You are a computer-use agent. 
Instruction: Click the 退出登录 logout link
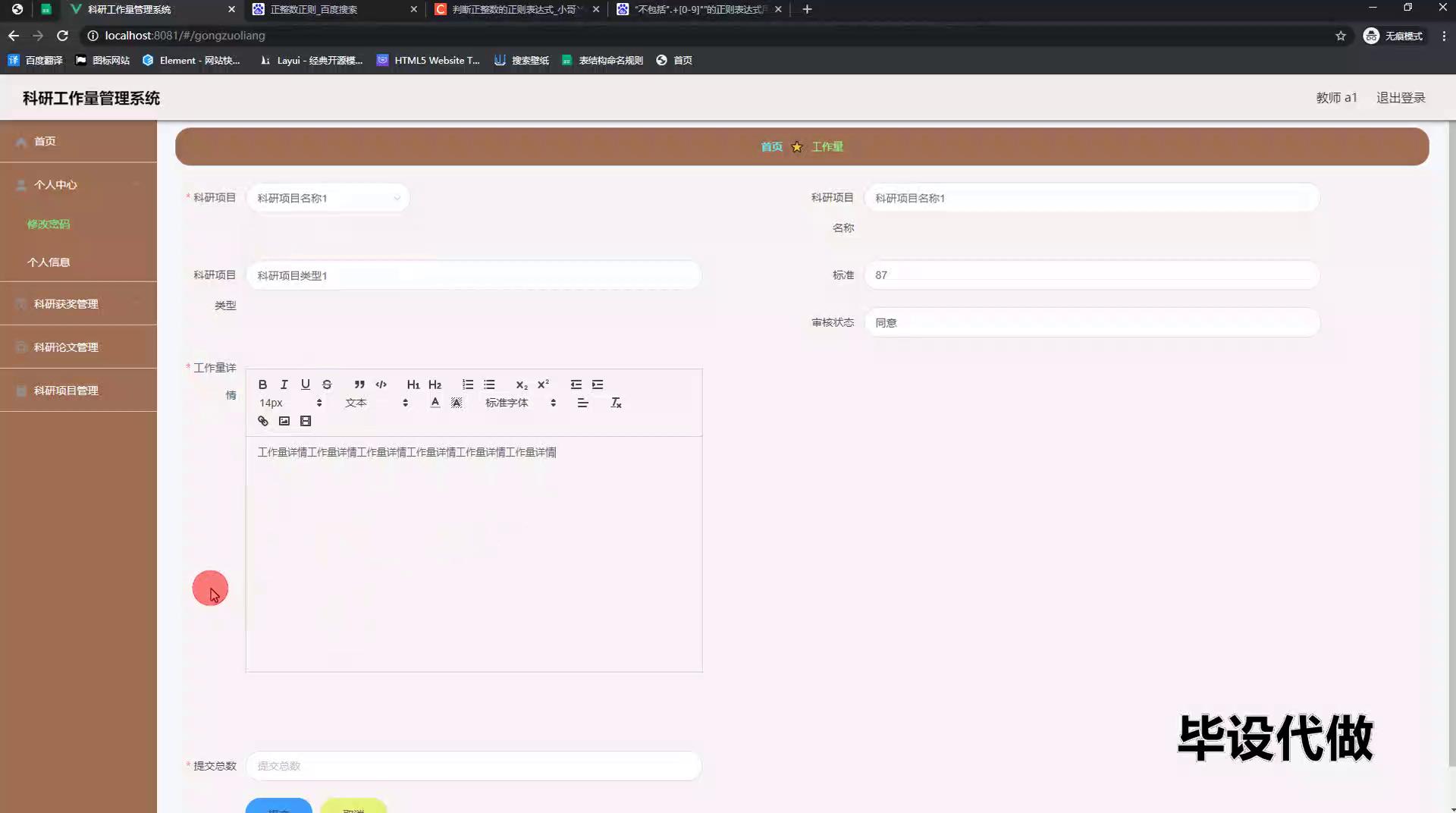[x=1400, y=98]
